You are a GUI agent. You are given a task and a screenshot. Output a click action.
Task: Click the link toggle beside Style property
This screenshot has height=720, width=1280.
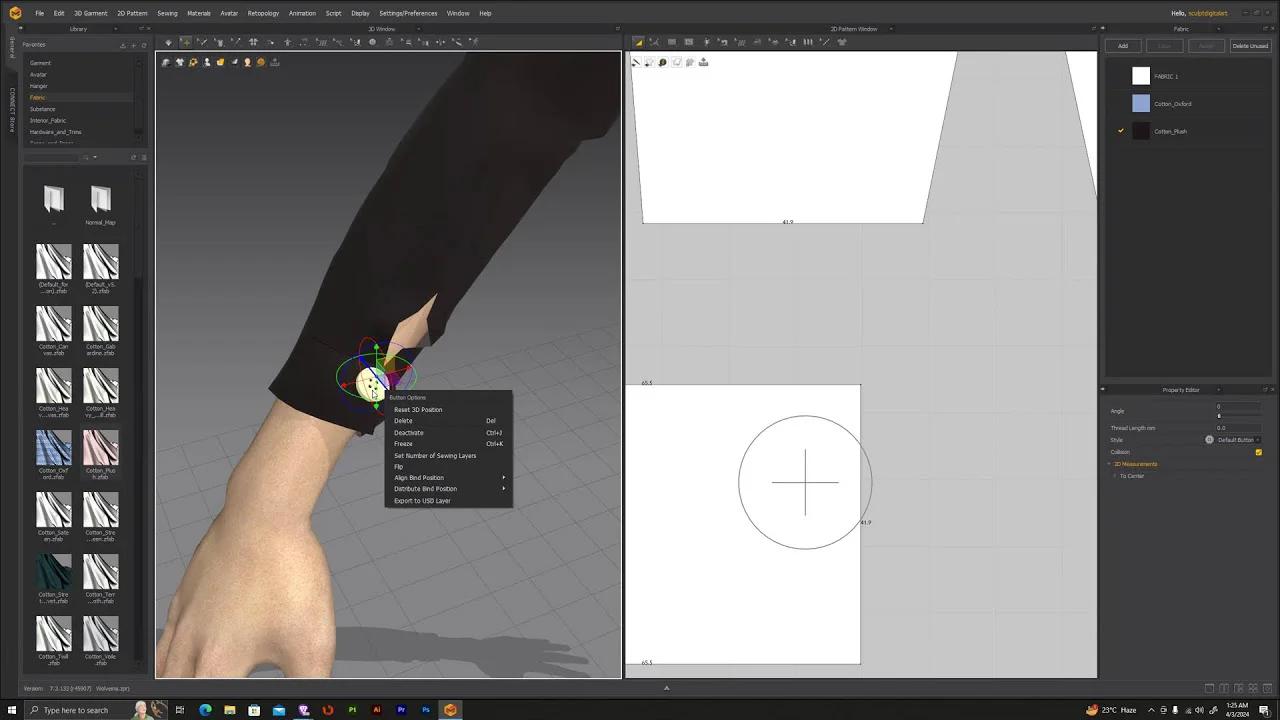tap(1210, 440)
